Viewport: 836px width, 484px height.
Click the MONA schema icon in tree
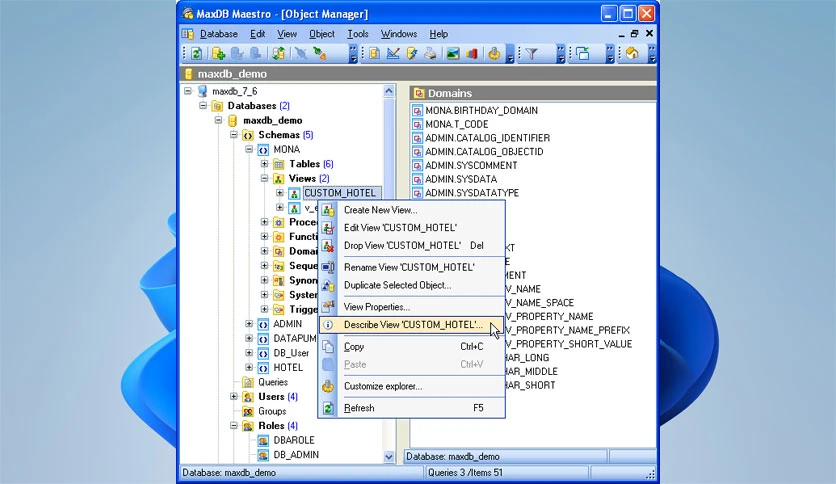tap(263, 150)
